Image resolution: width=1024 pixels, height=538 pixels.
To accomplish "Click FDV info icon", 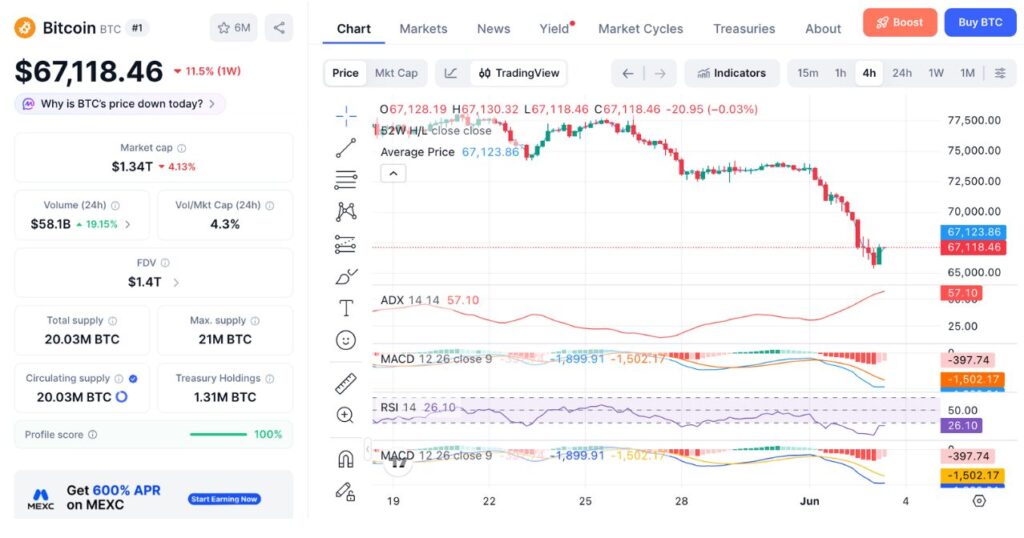I will [165, 262].
